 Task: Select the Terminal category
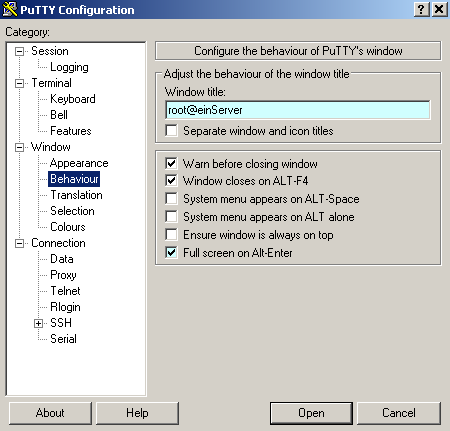pos(51,83)
